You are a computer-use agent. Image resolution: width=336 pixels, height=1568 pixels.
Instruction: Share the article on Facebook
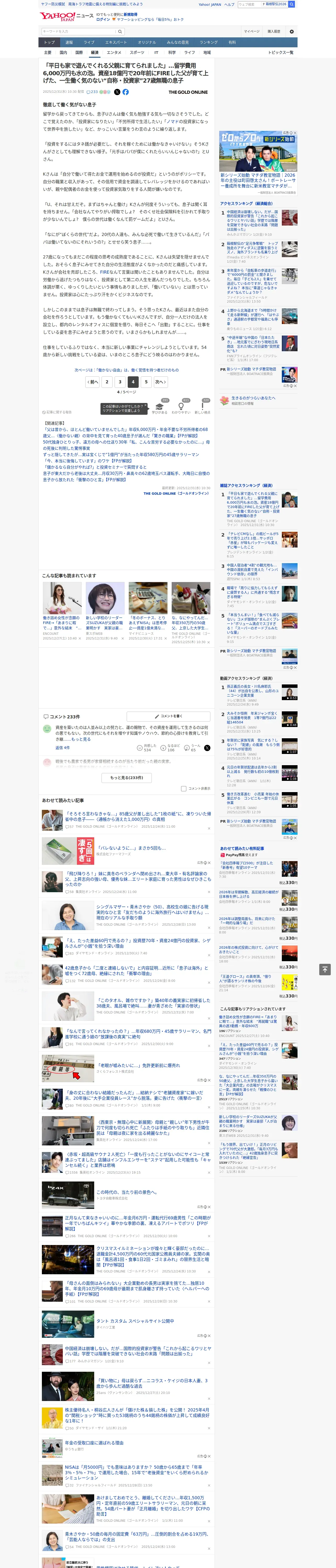coord(126,92)
